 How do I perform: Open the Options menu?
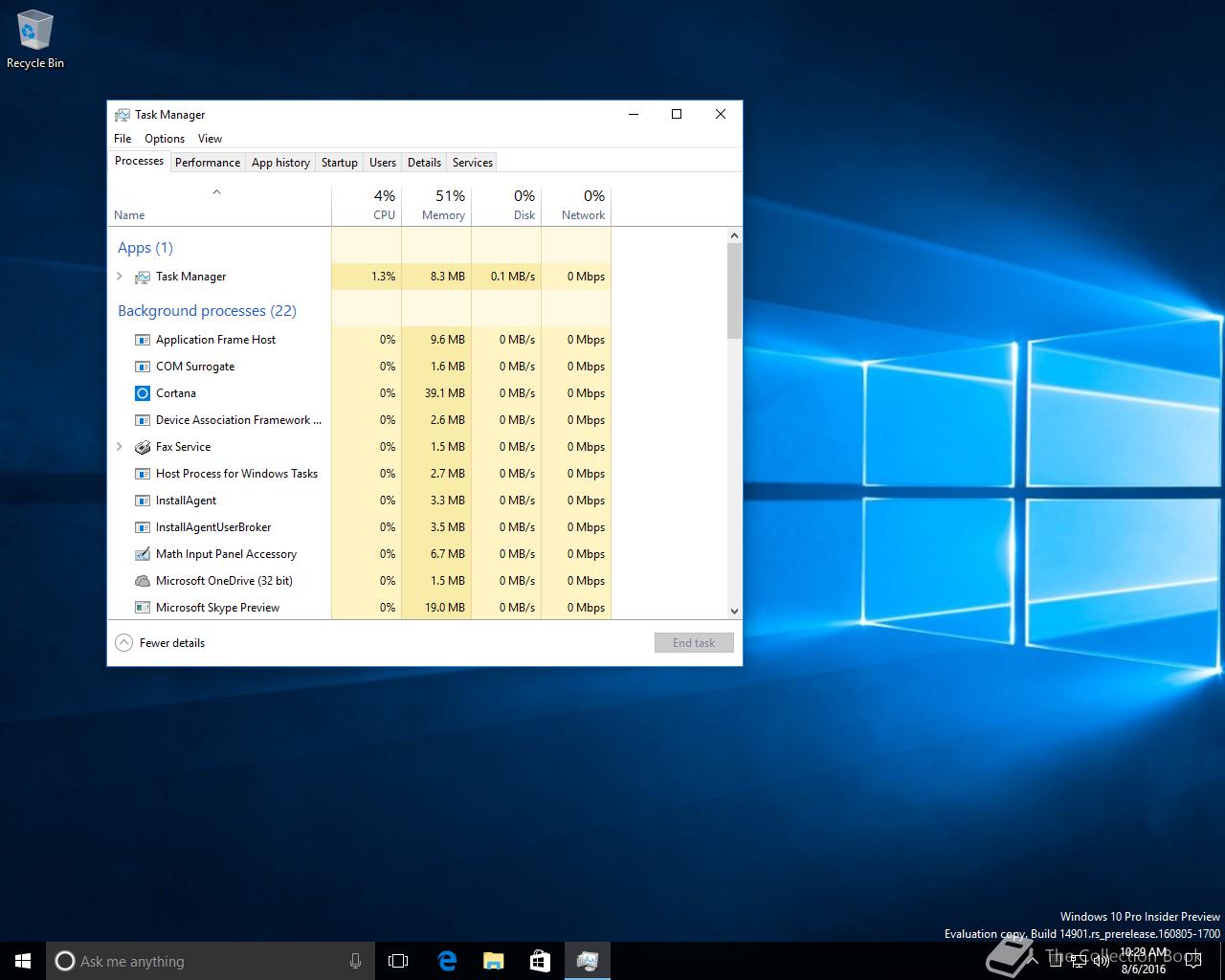tap(165, 139)
